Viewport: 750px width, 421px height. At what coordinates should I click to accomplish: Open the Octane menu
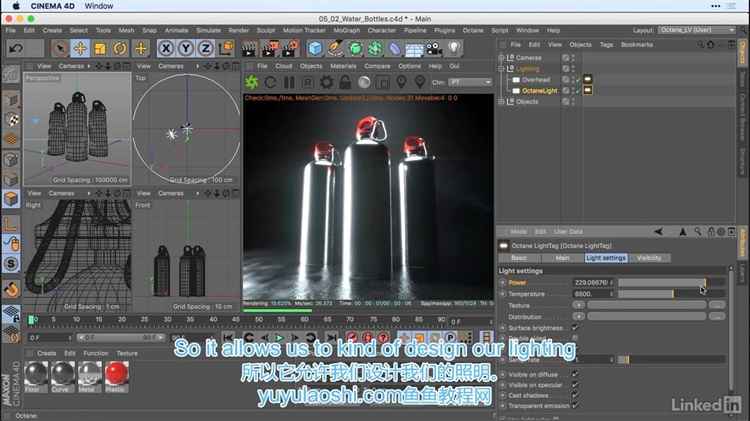473,30
